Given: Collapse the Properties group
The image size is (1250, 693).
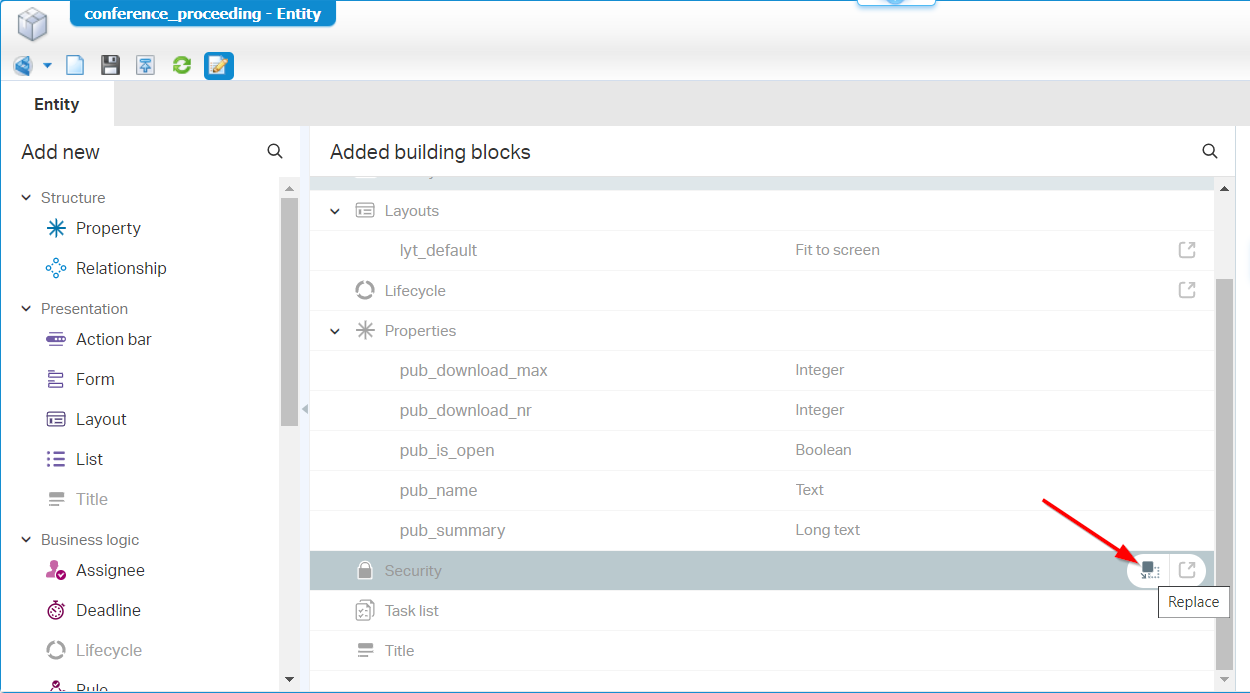Looking at the screenshot, I should [x=335, y=331].
